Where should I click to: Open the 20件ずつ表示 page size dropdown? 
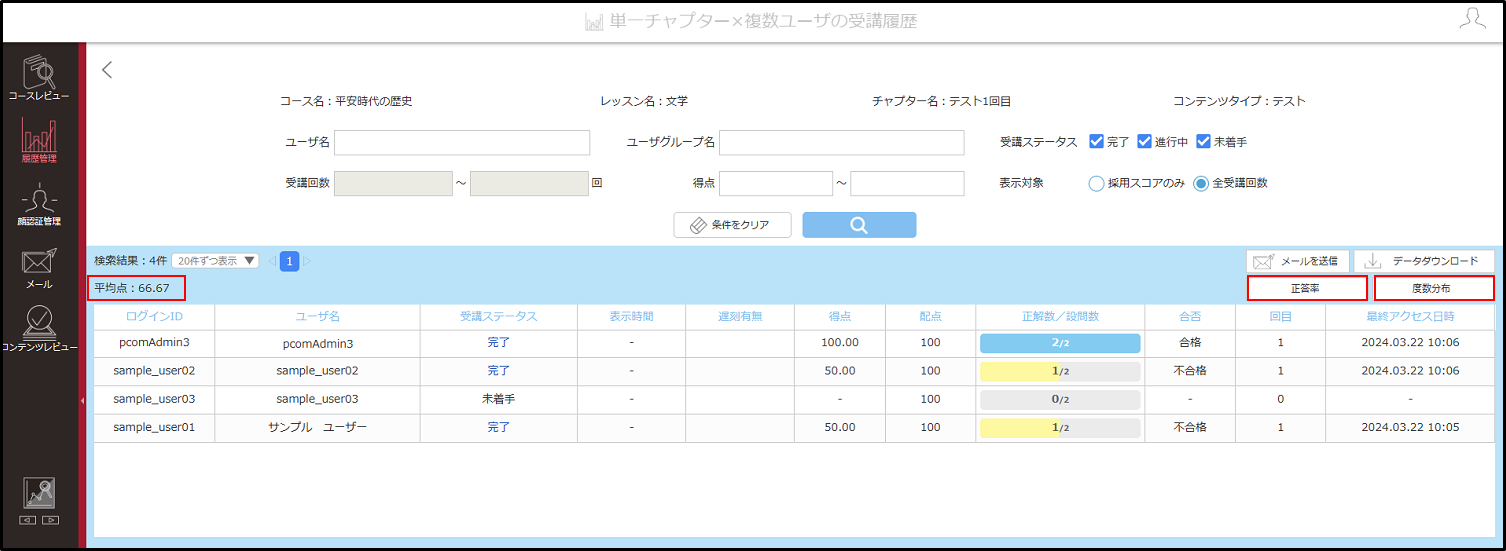pyautogui.click(x=215, y=261)
